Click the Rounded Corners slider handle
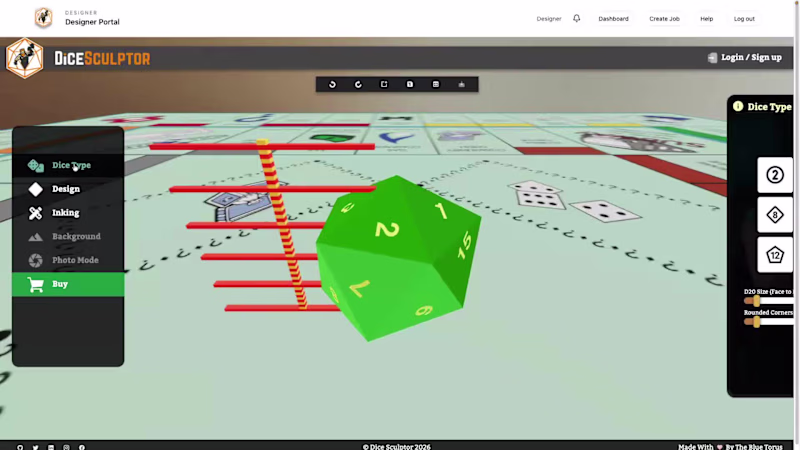Image resolution: width=800 pixels, height=450 pixels. (x=756, y=321)
